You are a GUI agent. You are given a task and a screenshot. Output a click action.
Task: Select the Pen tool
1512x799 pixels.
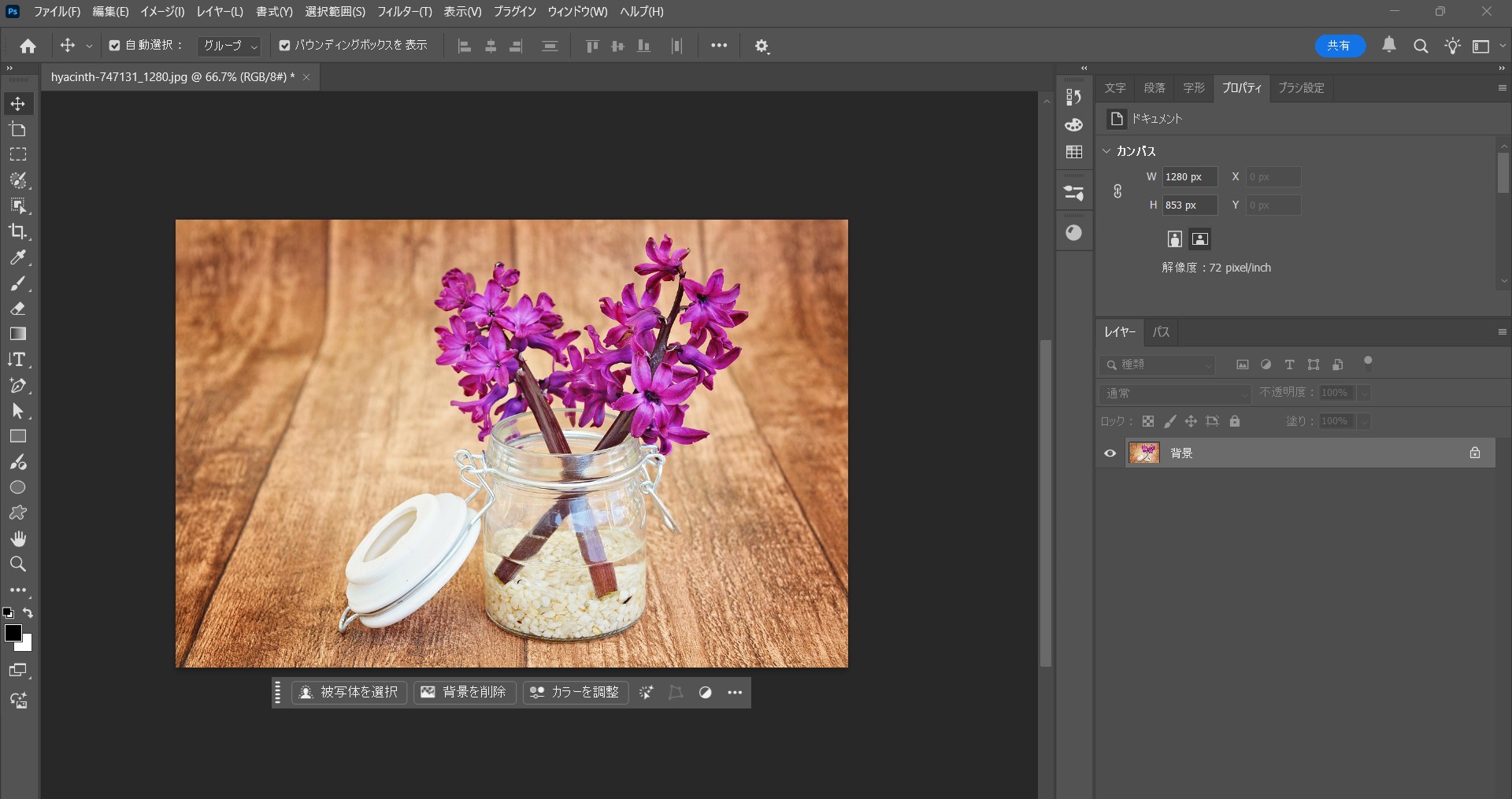click(x=17, y=385)
